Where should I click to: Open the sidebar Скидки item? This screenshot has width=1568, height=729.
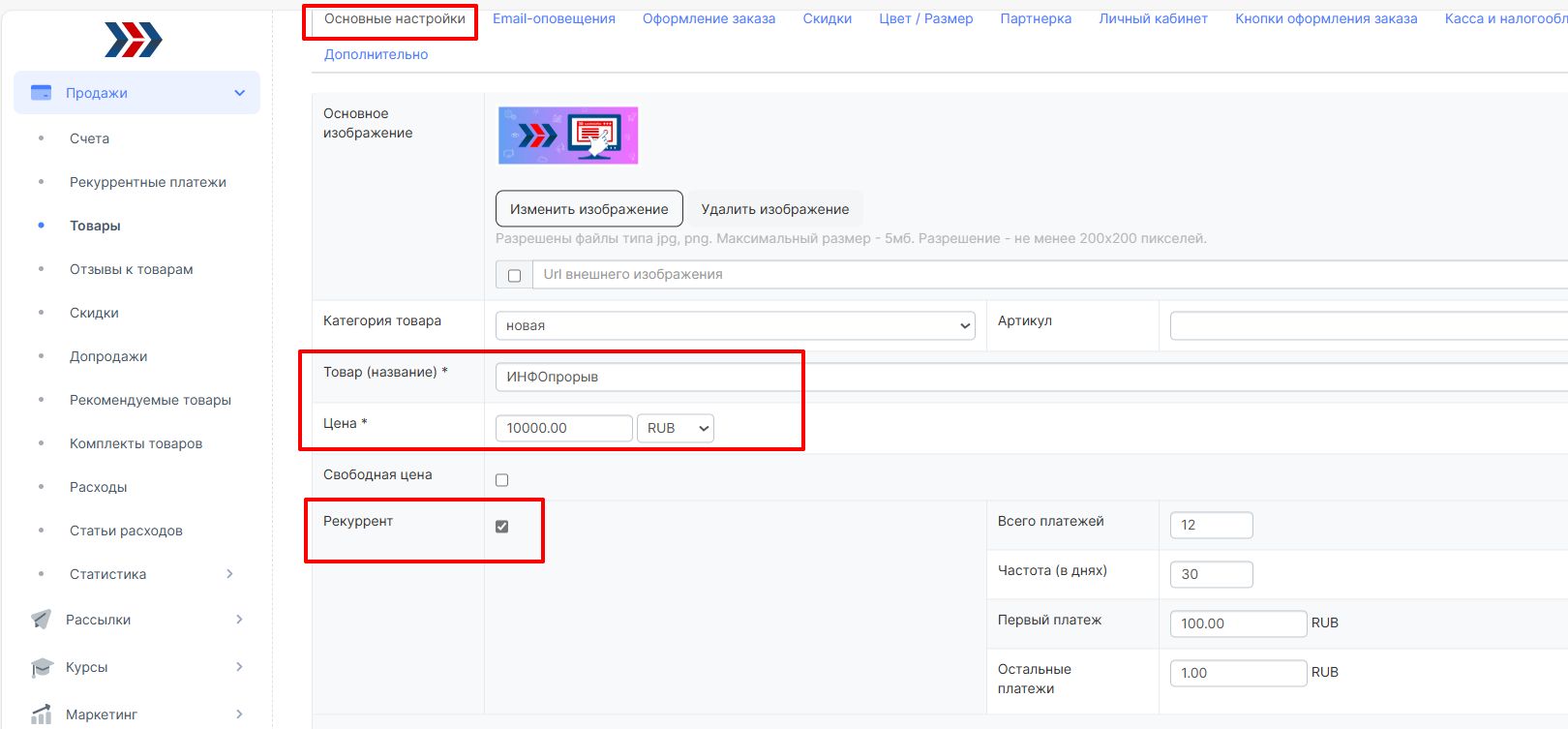pos(94,313)
